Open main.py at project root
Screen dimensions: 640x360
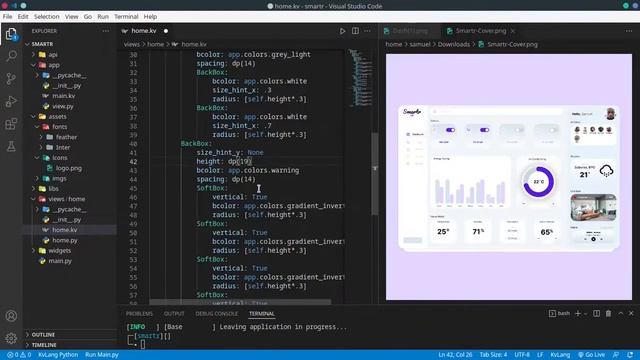(x=60, y=261)
